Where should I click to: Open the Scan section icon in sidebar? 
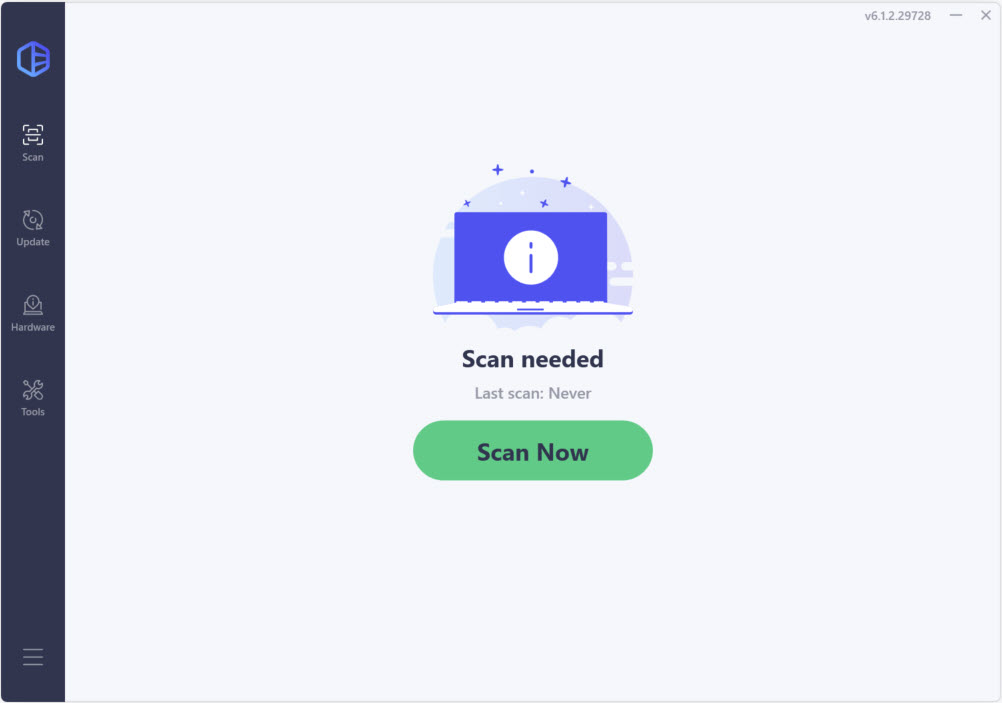click(x=33, y=135)
